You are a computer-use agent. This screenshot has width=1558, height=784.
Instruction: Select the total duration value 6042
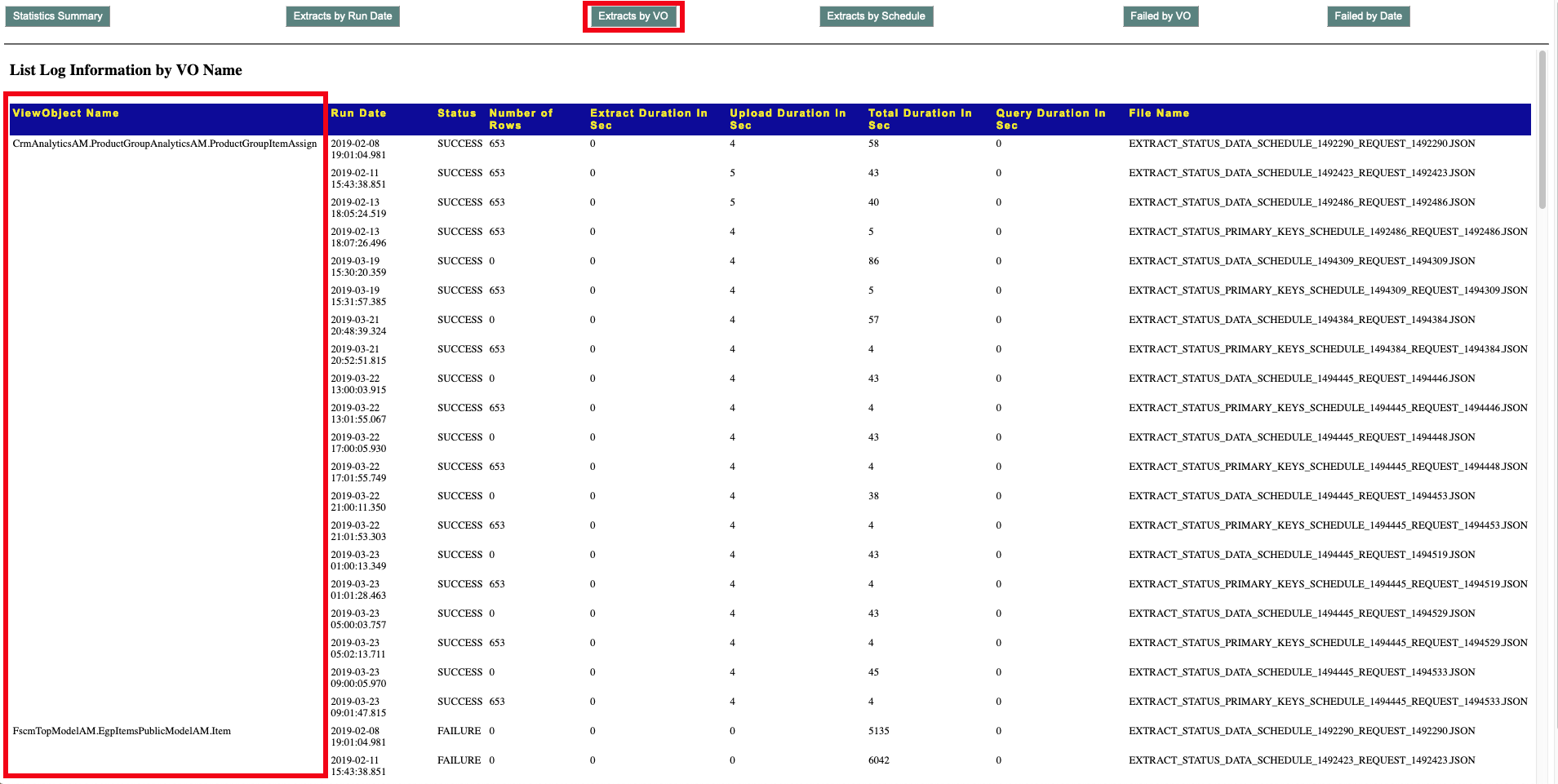click(879, 760)
